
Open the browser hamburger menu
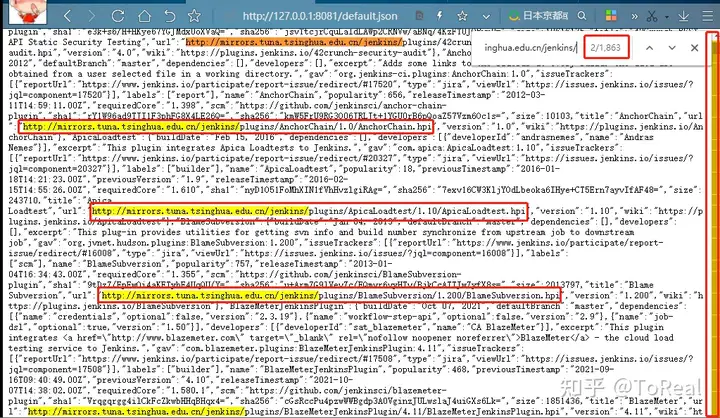[x=708, y=16]
